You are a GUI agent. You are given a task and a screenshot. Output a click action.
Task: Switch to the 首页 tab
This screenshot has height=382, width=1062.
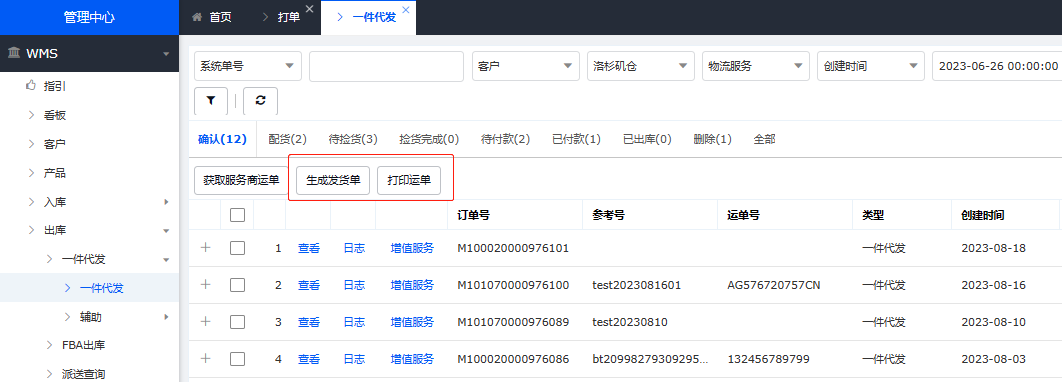point(212,18)
